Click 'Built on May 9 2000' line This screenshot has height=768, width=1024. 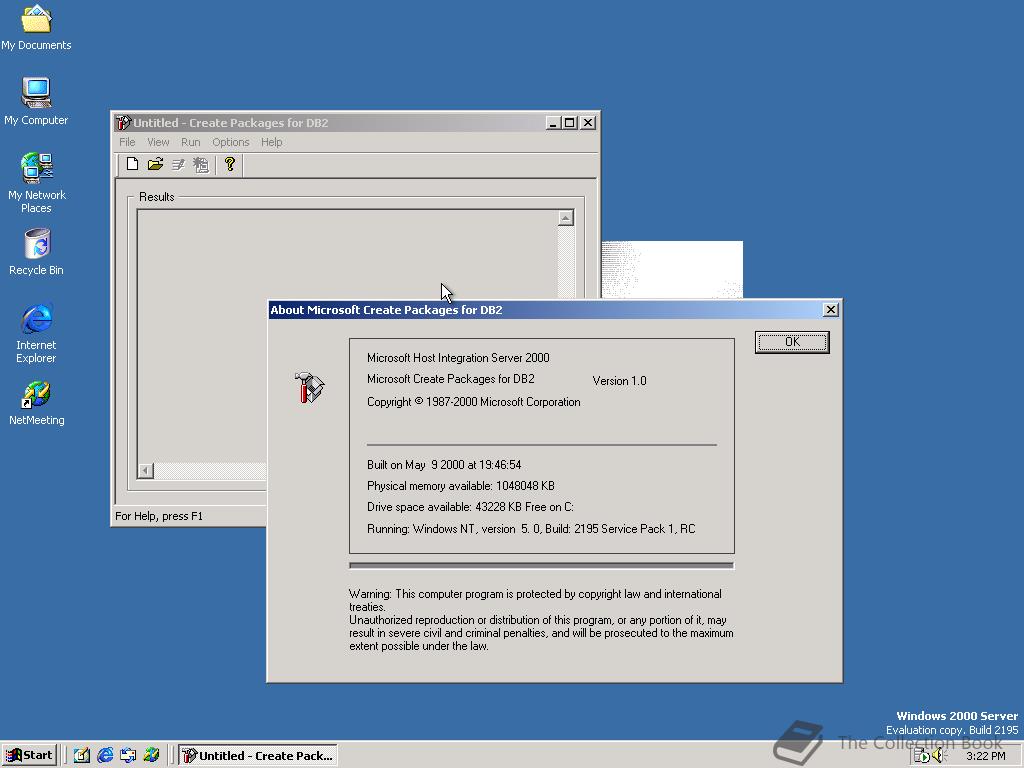[444, 465]
